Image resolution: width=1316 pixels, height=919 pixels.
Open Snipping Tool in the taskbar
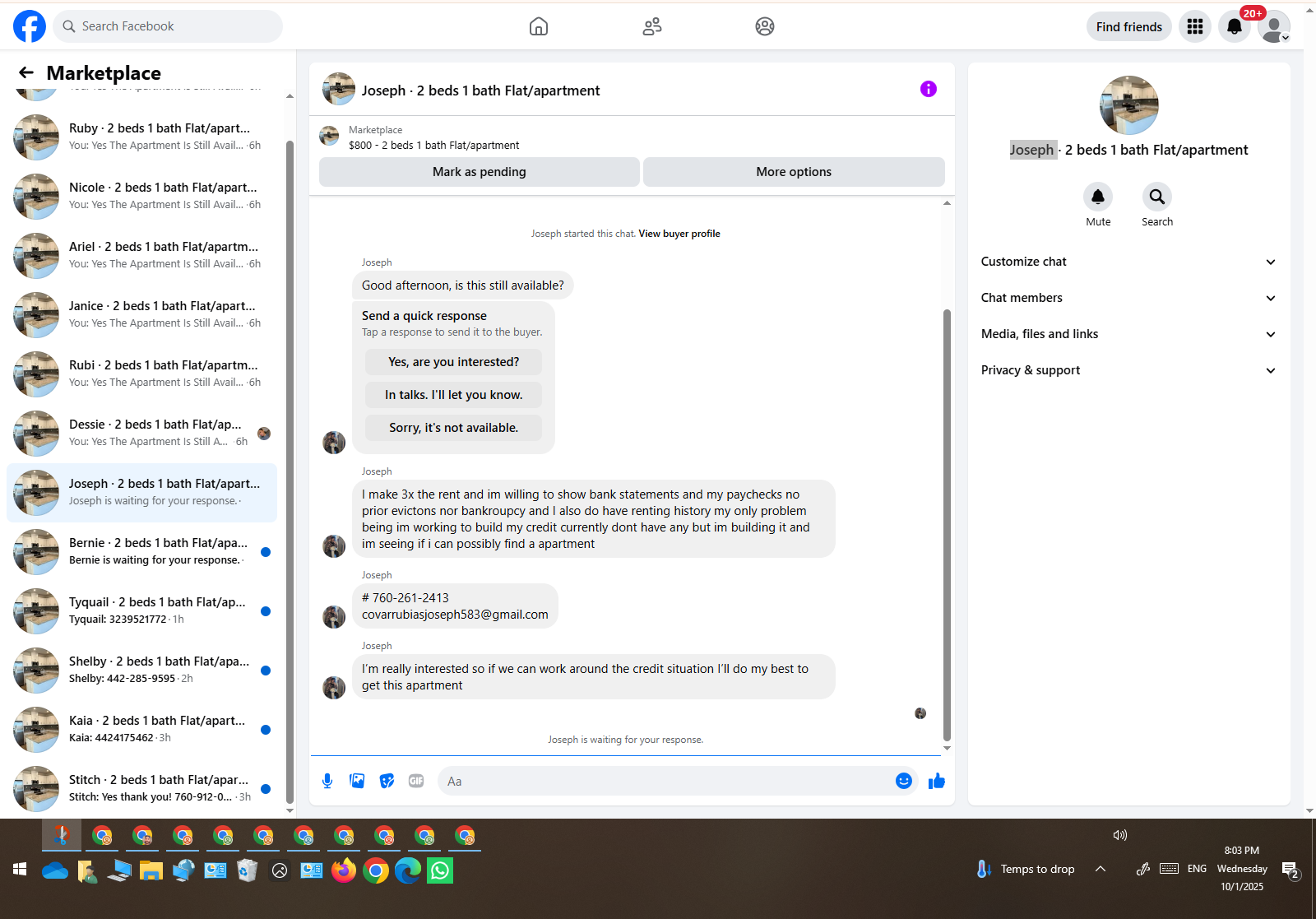62,836
